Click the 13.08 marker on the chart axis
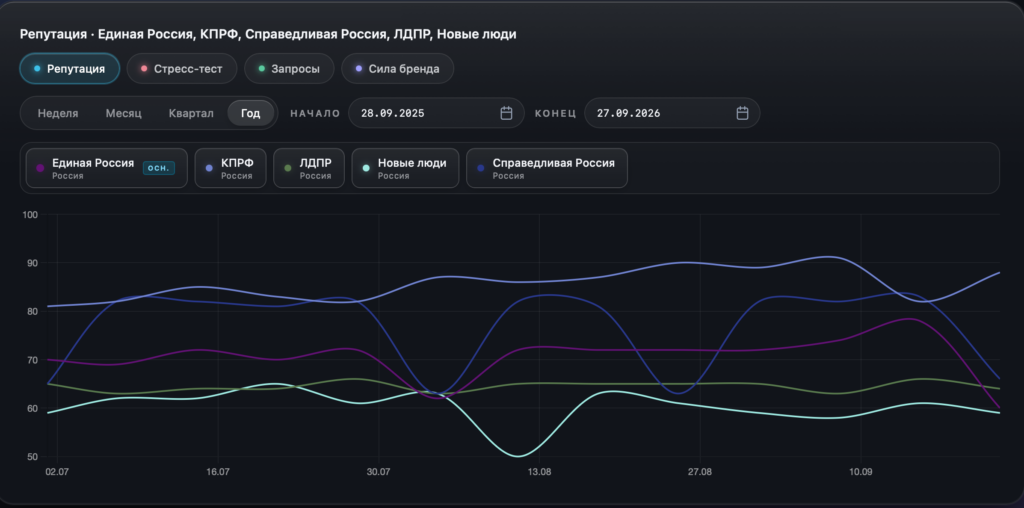 539,471
